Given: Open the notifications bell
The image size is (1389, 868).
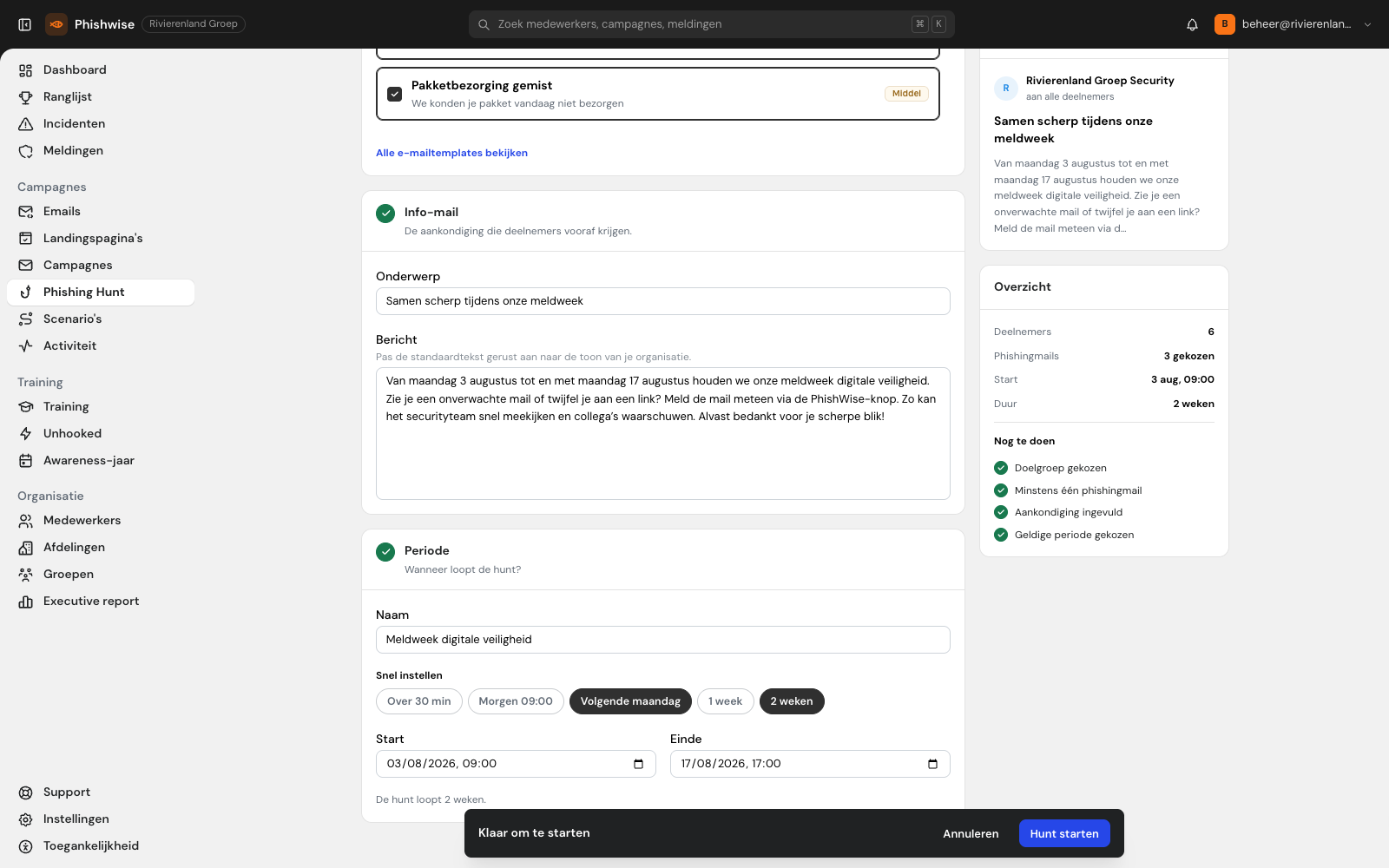Looking at the screenshot, I should click(x=1192, y=24).
